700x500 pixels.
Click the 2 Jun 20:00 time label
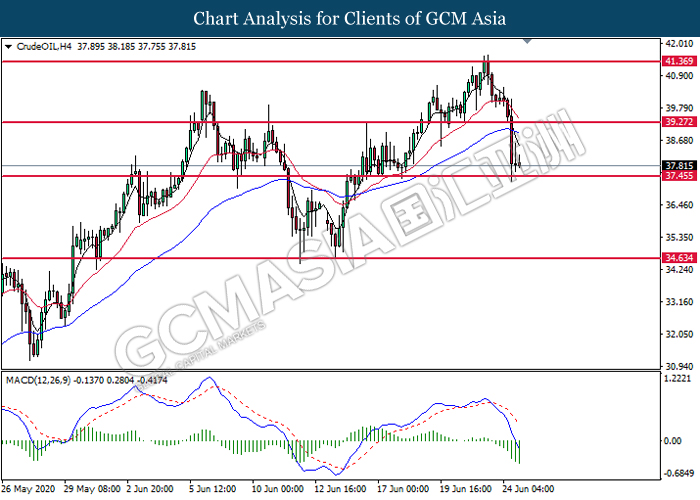click(x=150, y=489)
